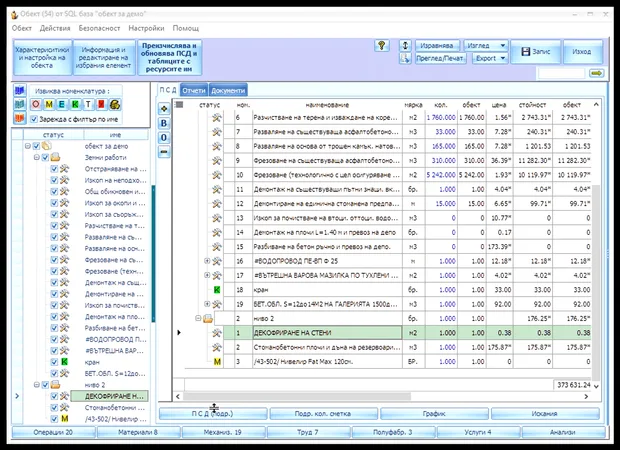Collapse Земни работи tree node
620x450 pixels.
click(36, 157)
